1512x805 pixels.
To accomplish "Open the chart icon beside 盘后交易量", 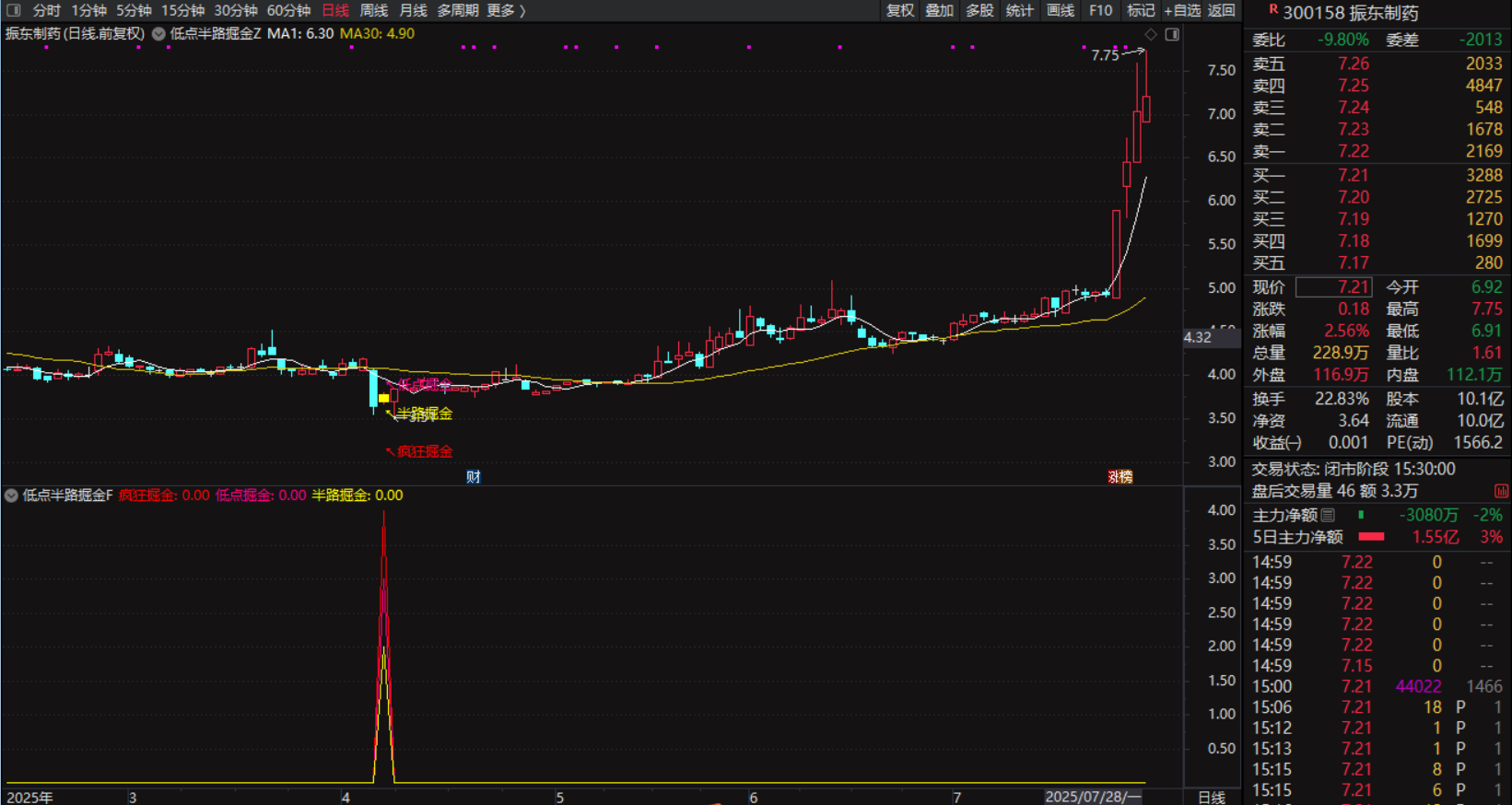I will (x=1501, y=492).
